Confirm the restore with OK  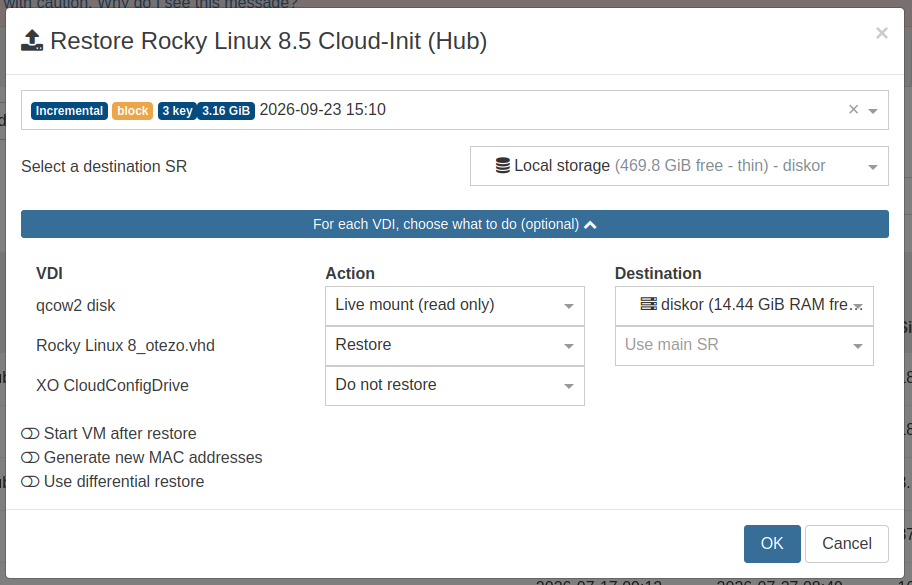(772, 544)
